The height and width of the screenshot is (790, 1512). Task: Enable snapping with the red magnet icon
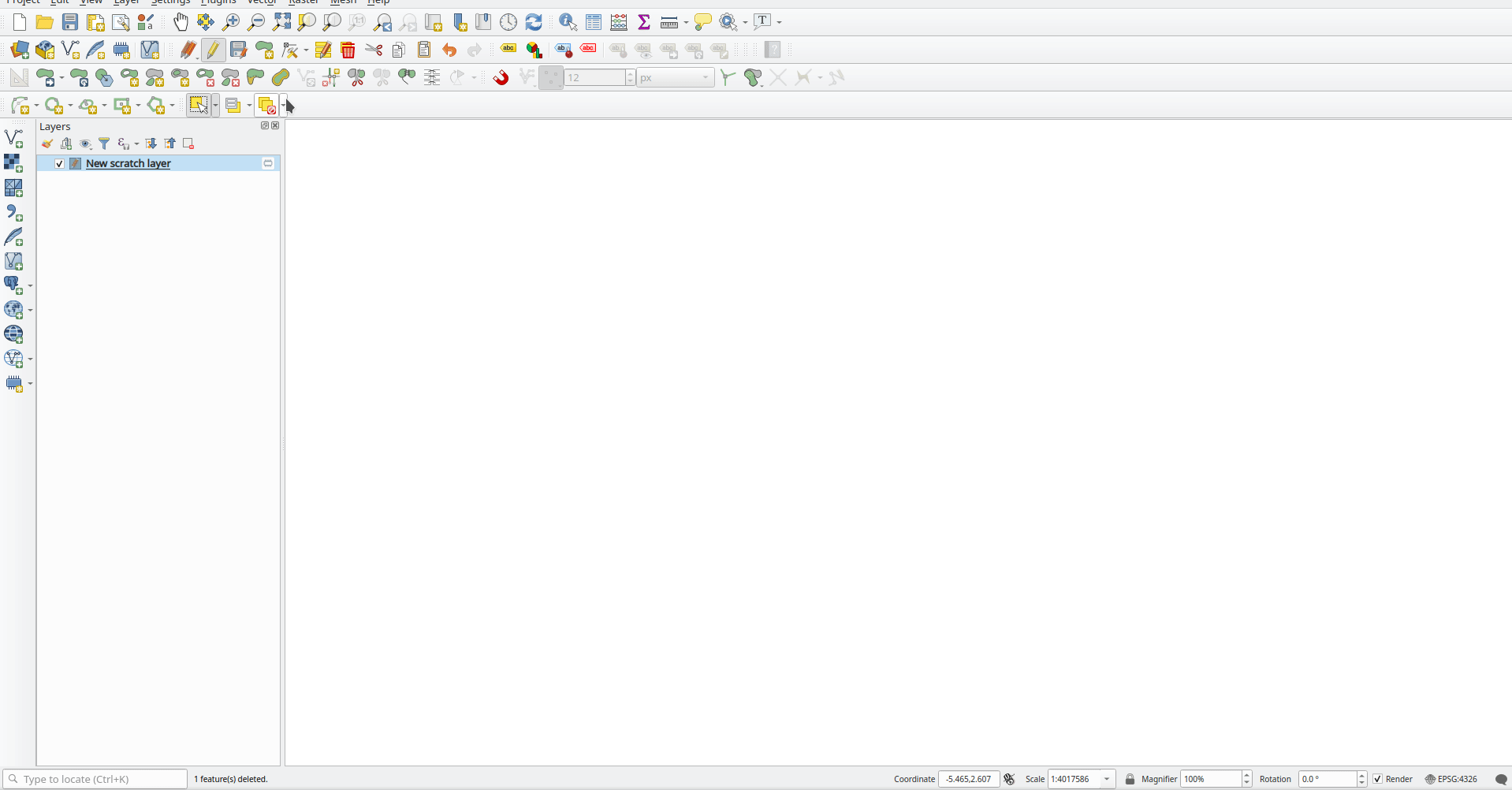[x=501, y=77]
